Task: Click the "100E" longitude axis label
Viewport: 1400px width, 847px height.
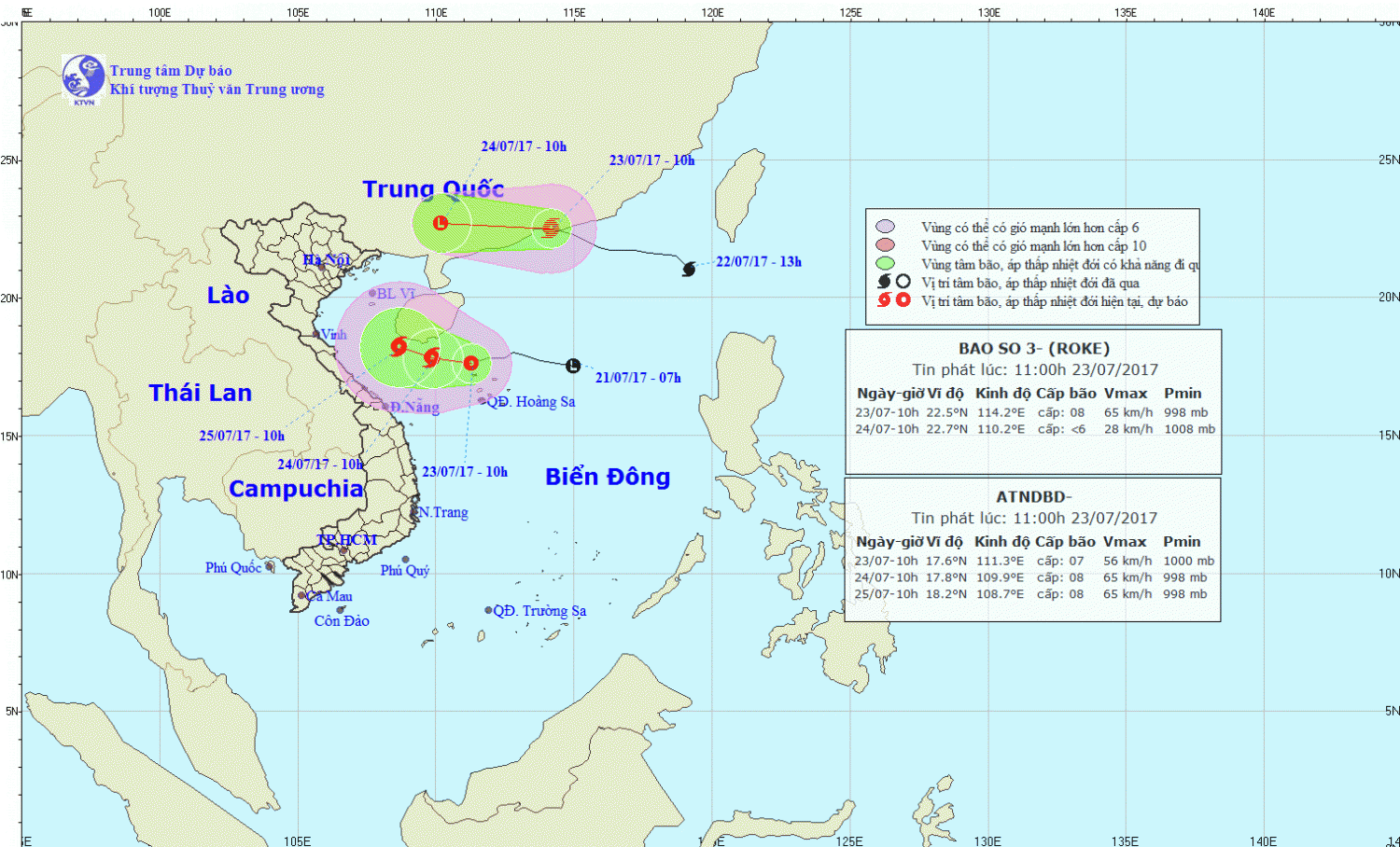Action: pos(160,12)
